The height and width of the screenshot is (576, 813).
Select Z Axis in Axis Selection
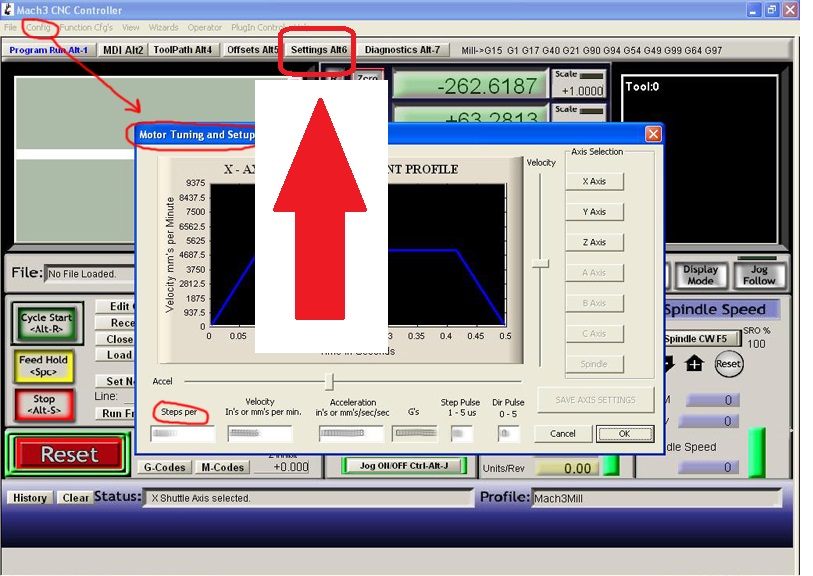tap(594, 242)
